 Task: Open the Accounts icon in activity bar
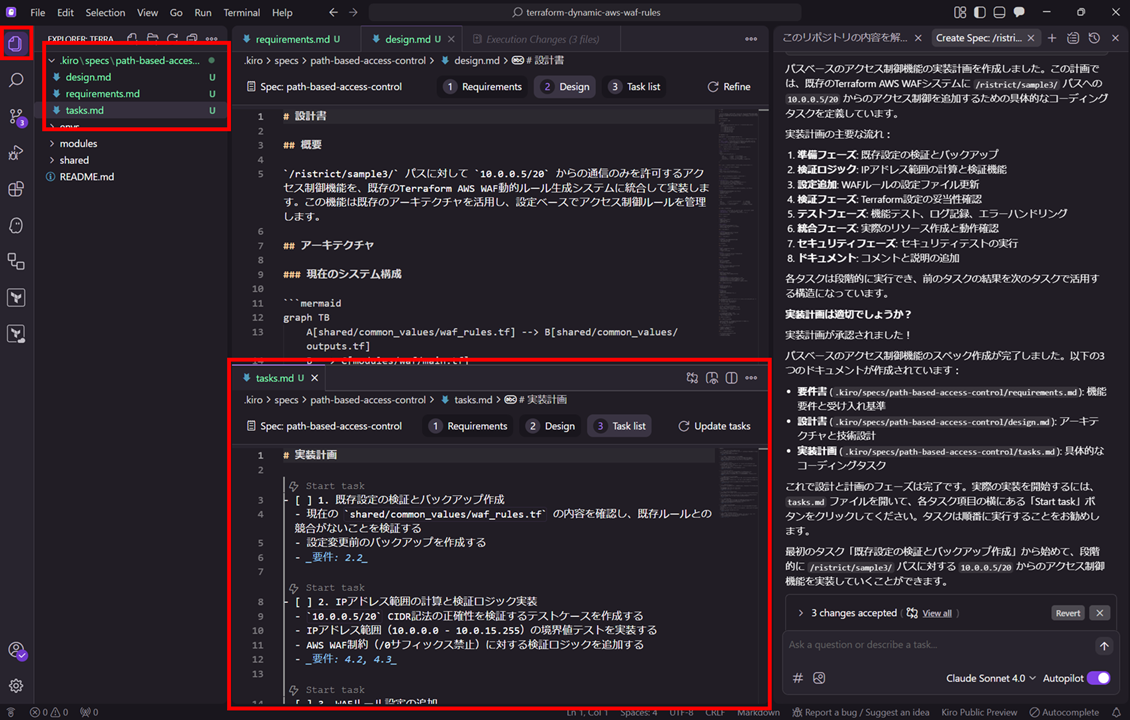tap(16, 650)
